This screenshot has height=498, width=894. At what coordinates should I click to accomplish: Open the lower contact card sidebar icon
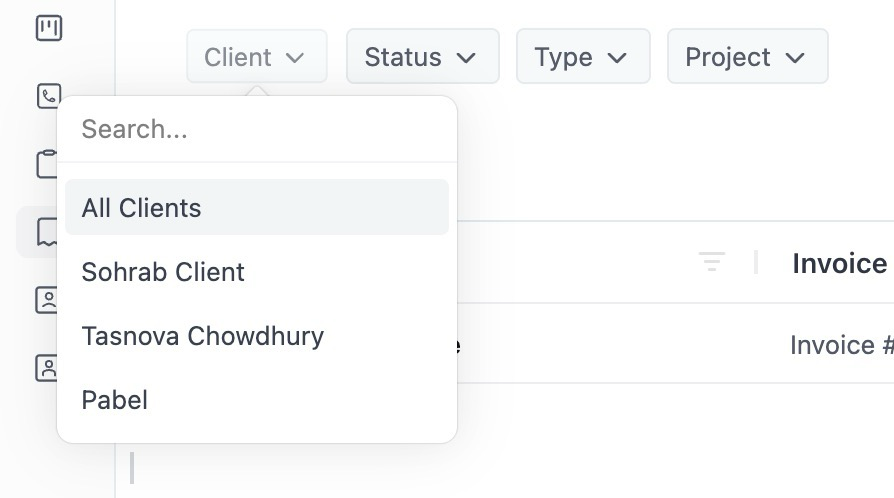[x=47, y=368]
